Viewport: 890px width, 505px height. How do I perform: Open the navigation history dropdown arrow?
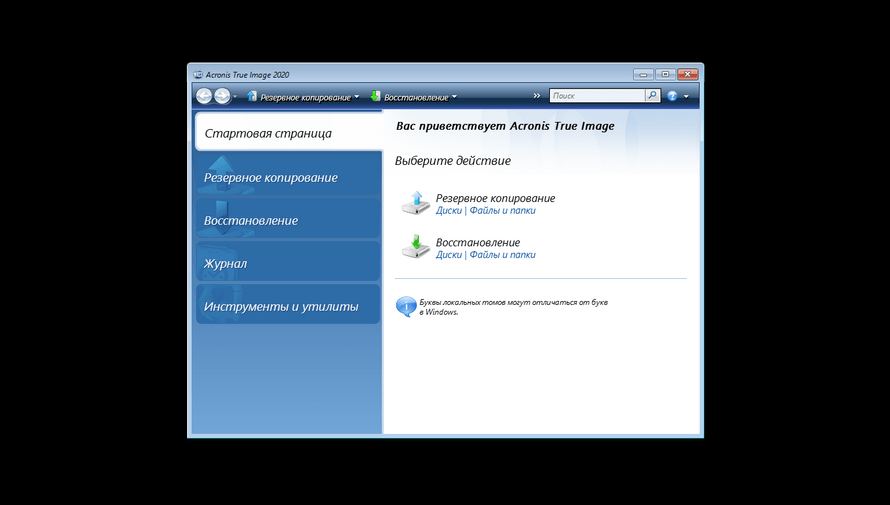click(x=236, y=97)
